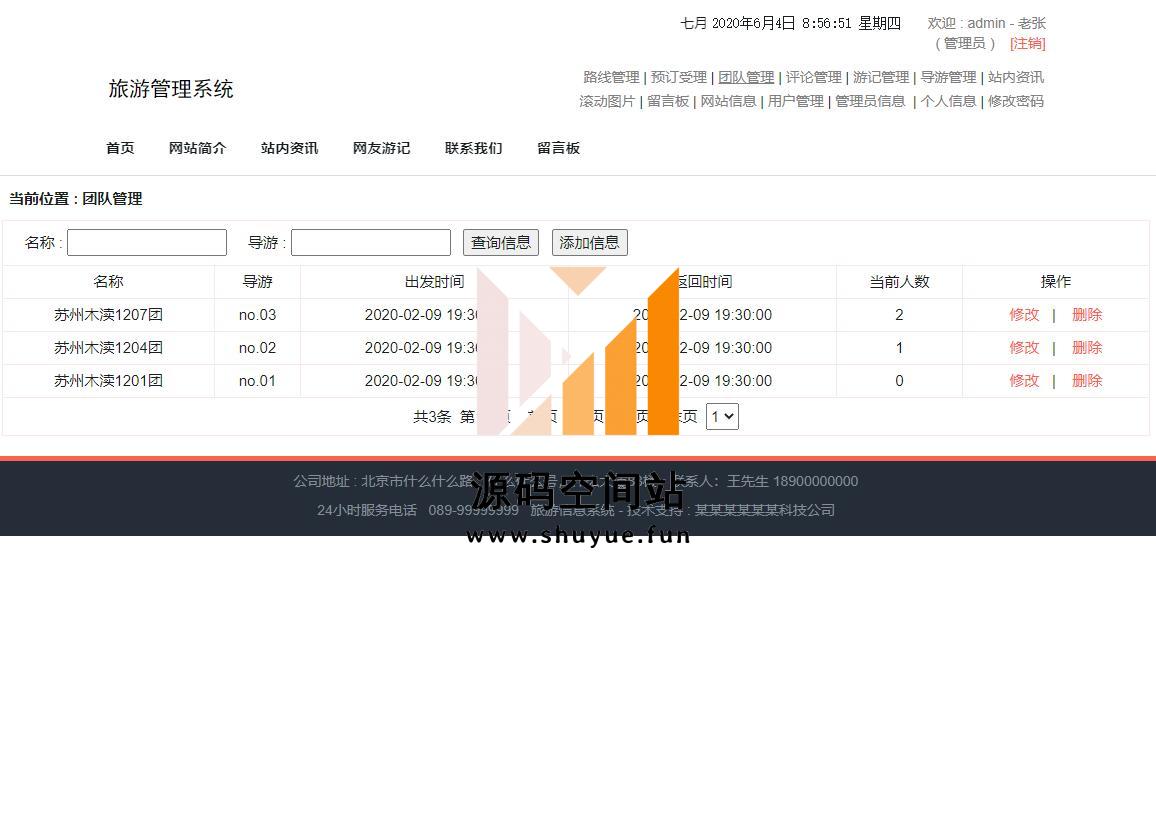Edit 苏州木渎1207团 via 修改
The width and height of the screenshot is (1156, 816).
coord(1024,315)
